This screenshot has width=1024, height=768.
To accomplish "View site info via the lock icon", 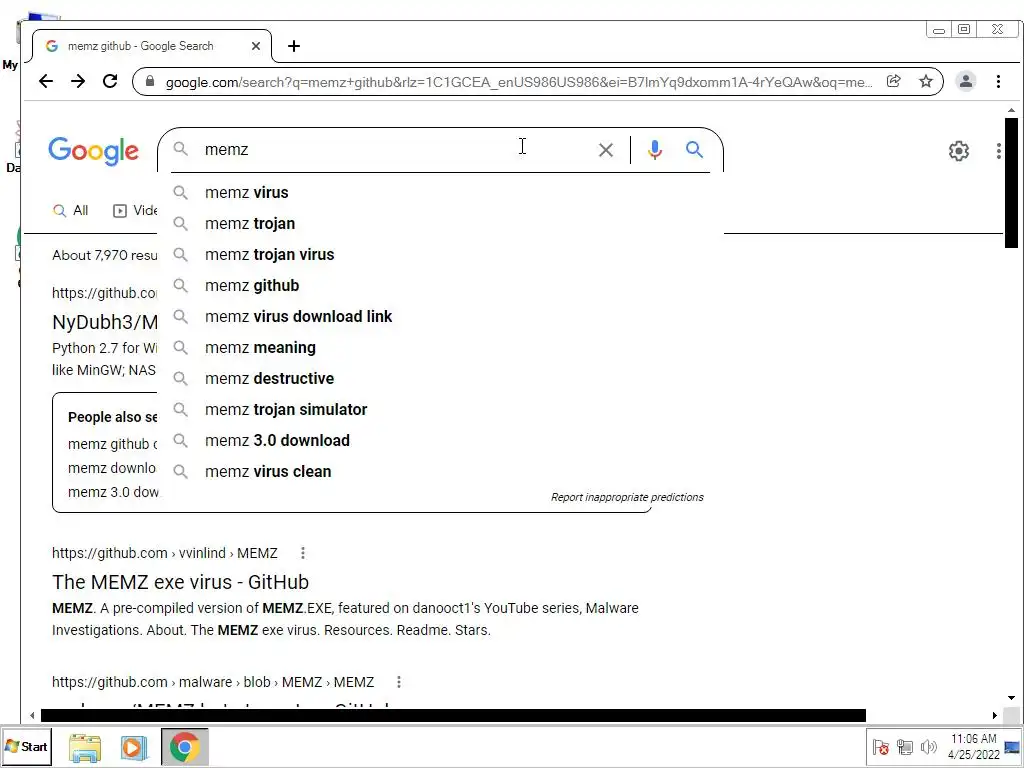I will [150, 81].
